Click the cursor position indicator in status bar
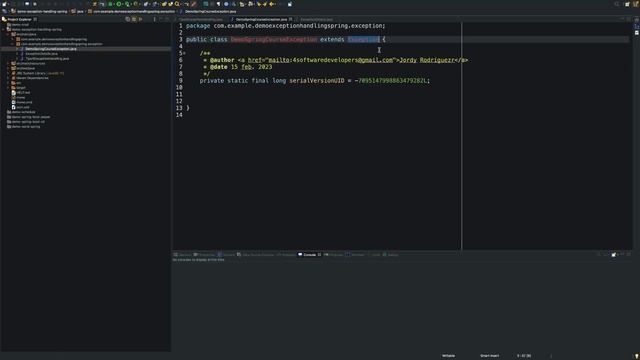 pos(524,356)
